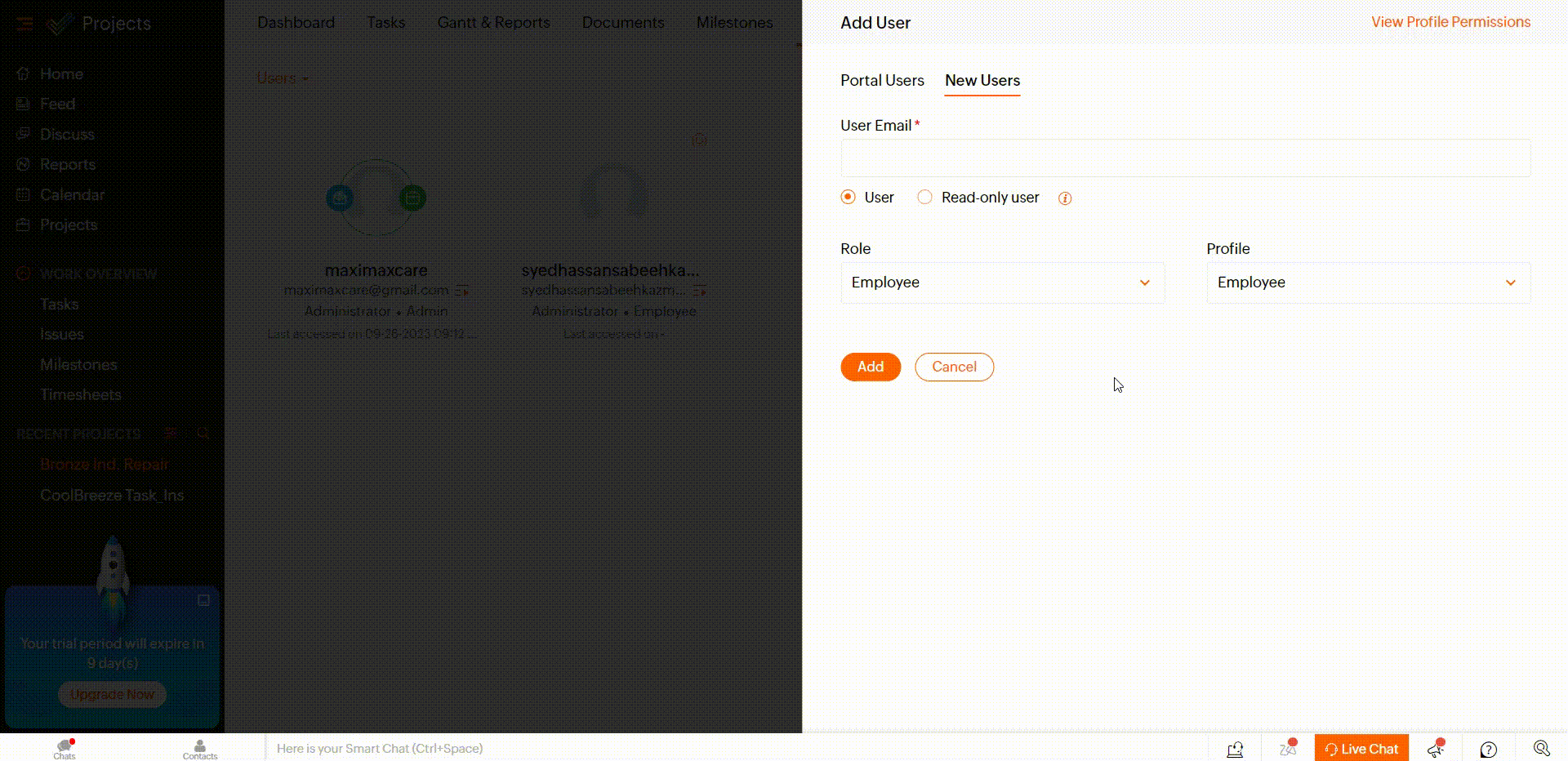
Task: Switch to the Portal Users tab
Action: click(x=882, y=81)
